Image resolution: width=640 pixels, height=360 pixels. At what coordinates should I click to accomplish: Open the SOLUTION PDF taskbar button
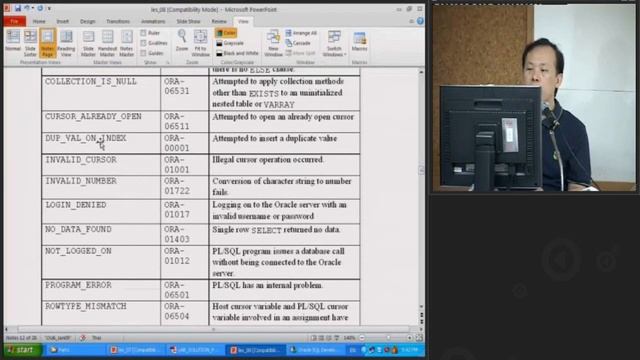[x=196, y=350]
